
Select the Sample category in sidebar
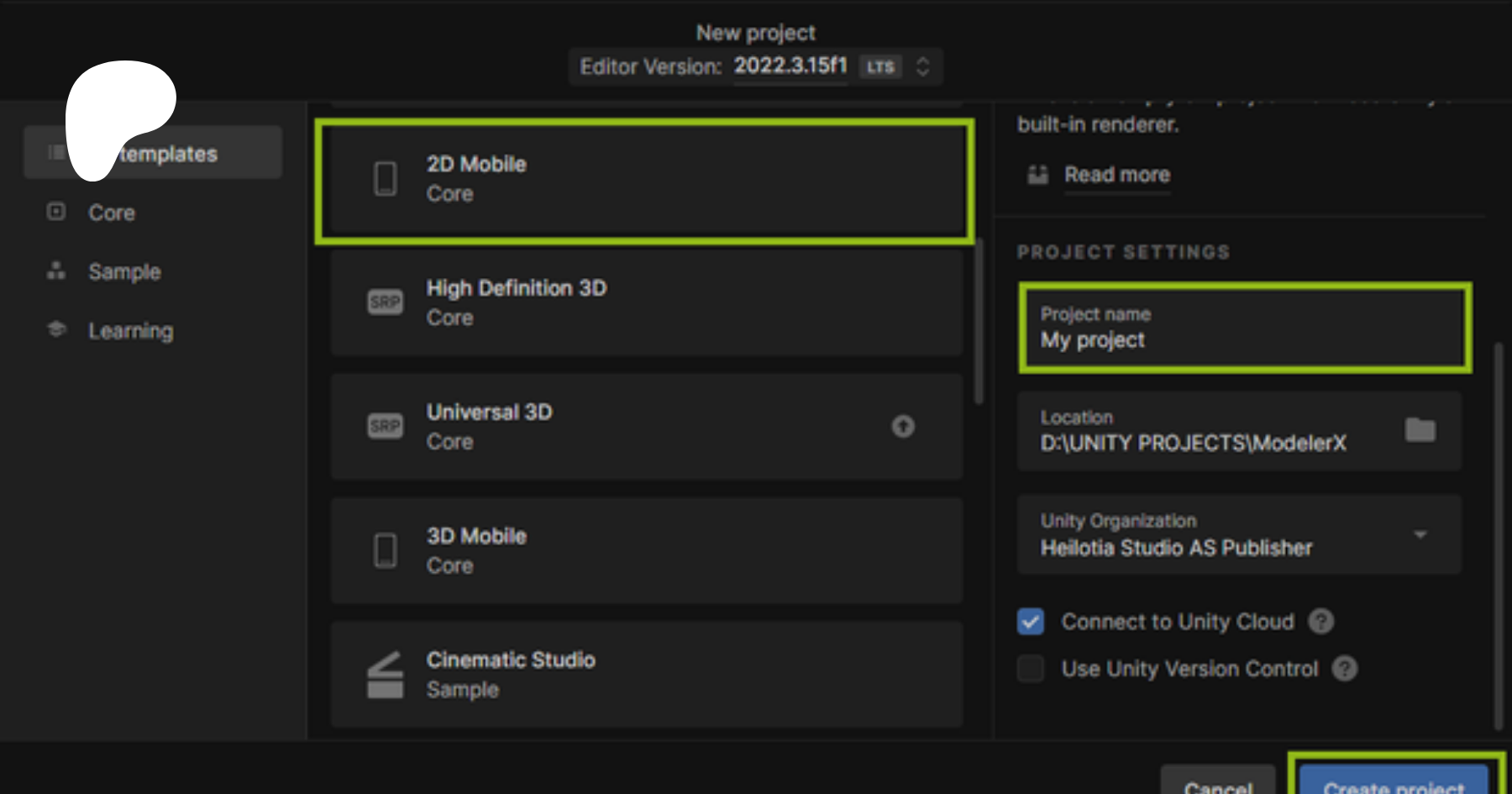pos(123,271)
